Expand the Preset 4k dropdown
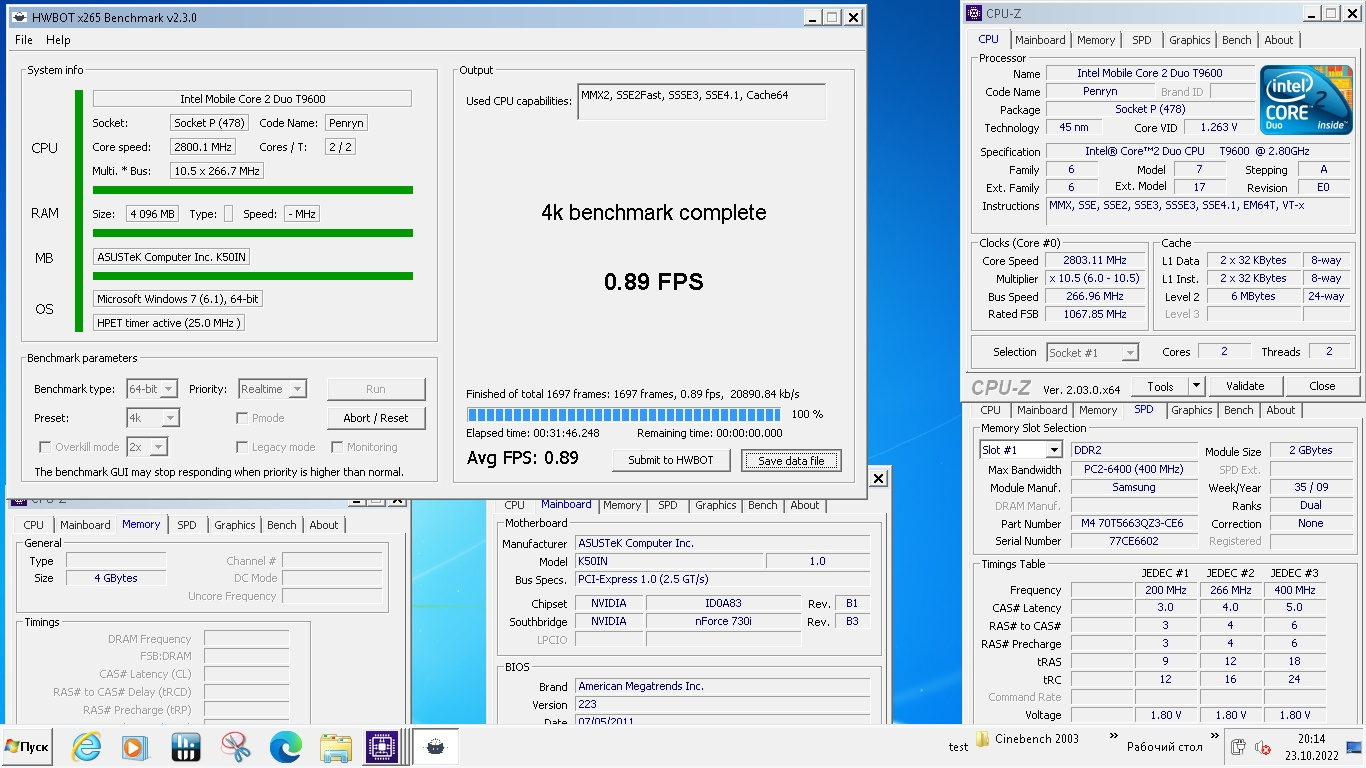Screen dimensions: 1366x768 170,418
